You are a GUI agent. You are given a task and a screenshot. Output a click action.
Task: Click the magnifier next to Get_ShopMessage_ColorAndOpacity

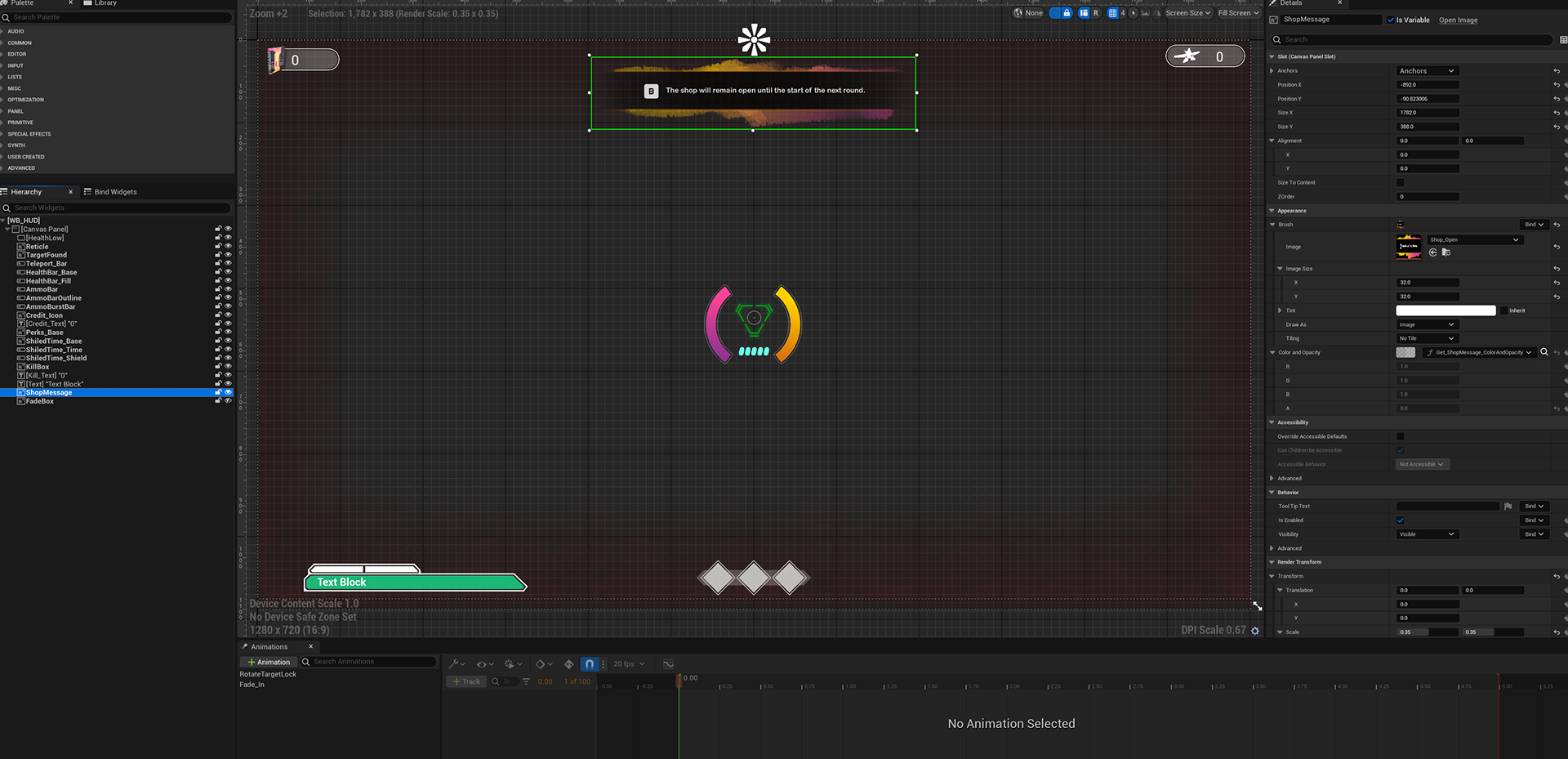(1544, 352)
